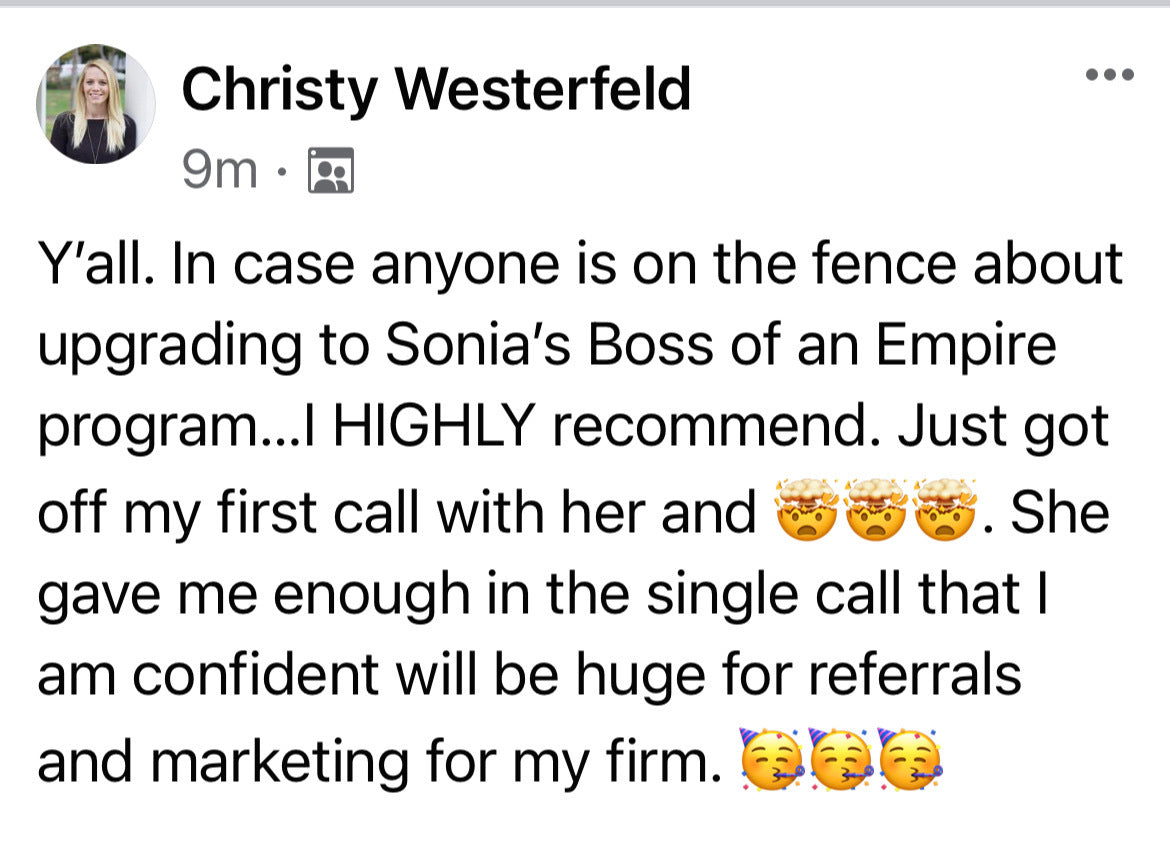Click the first party face emoji
Image resolution: width=1170 pixels, height=856 pixels.
click(770, 759)
